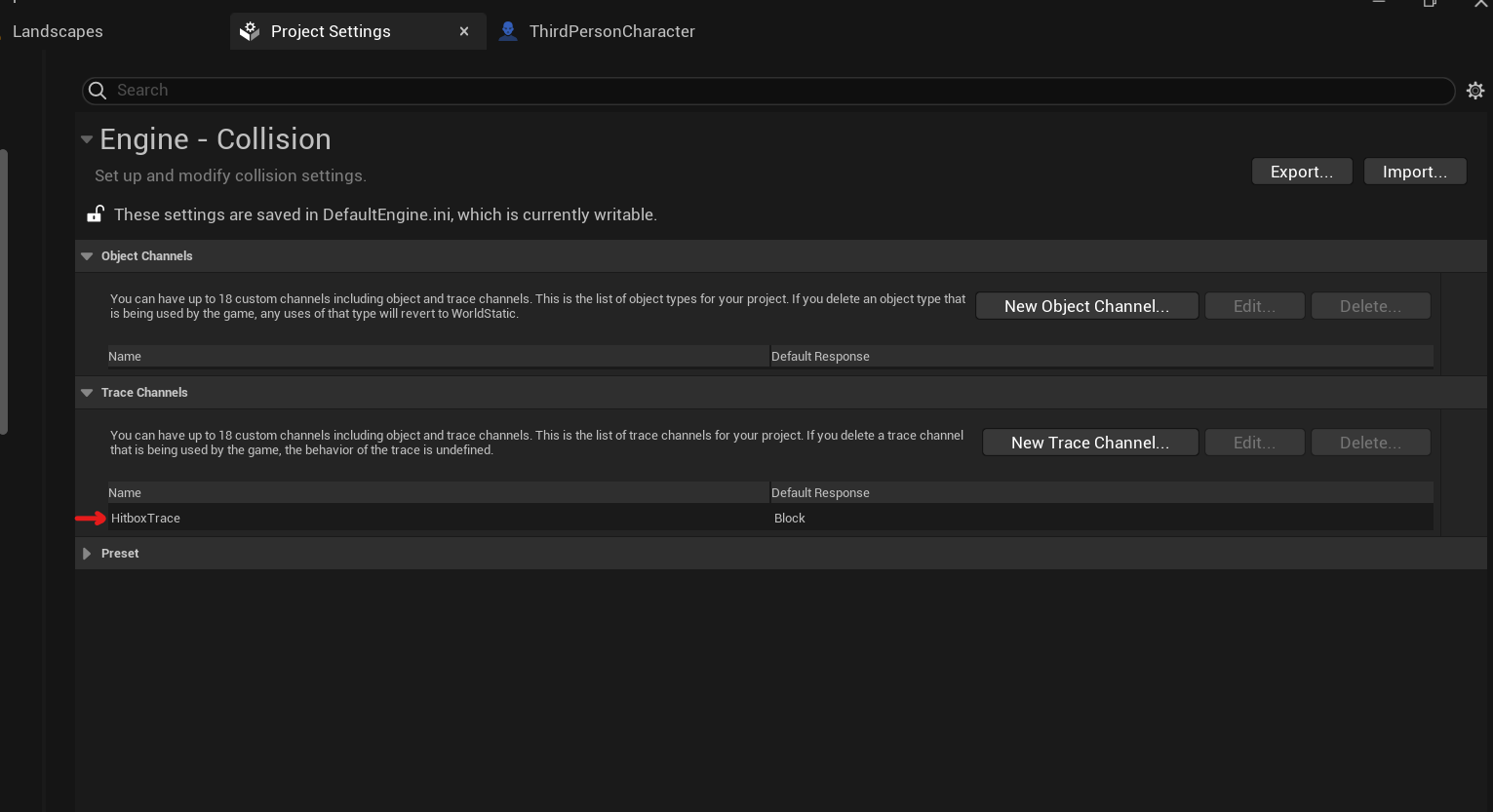Collapse the Engine - Collision section
The height and width of the screenshot is (812, 1493).
tap(87, 138)
